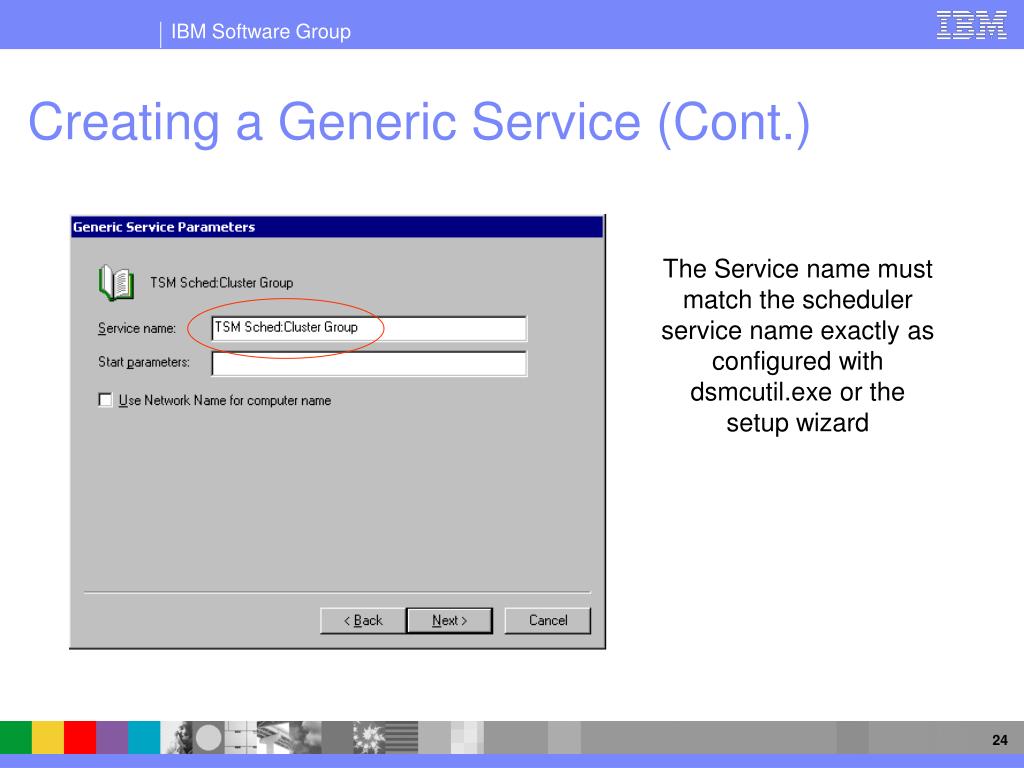Click the 'IBM Software Group' header text
The height and width of the screenshot is (768, 1024).
(261, 31)
